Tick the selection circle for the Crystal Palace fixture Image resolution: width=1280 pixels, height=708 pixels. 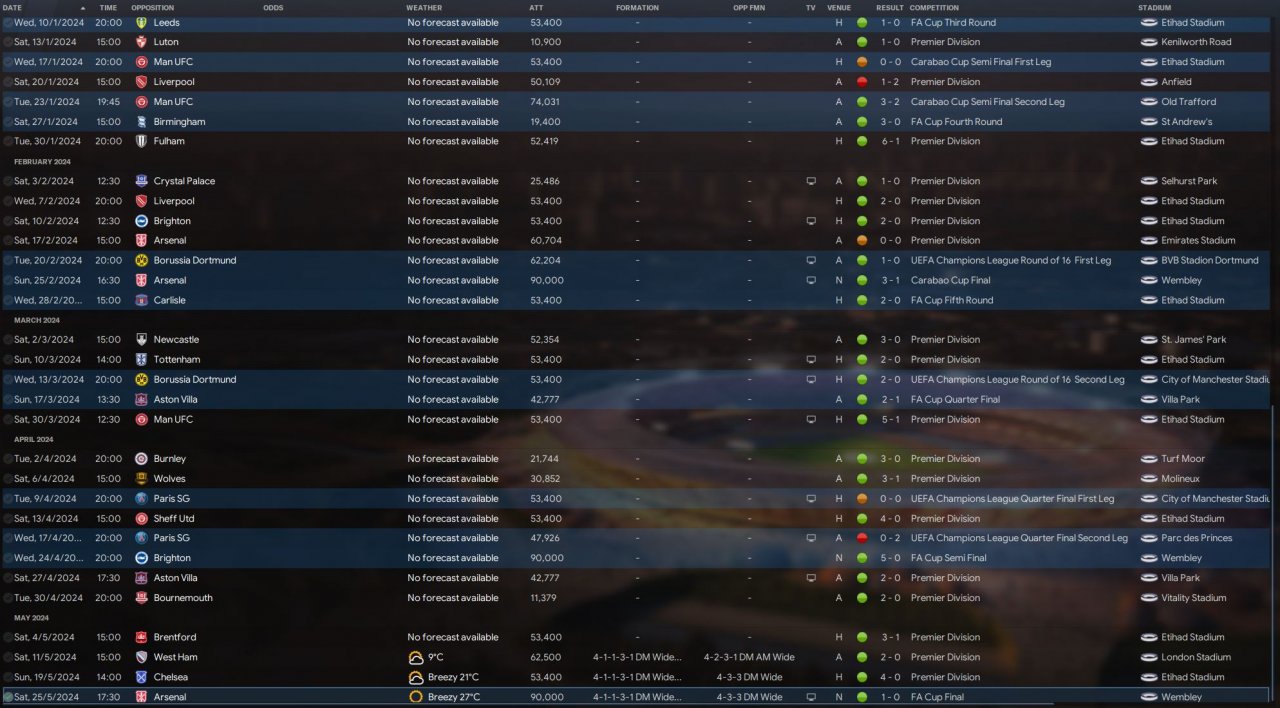pyautogui.click(x=8, y=181)
